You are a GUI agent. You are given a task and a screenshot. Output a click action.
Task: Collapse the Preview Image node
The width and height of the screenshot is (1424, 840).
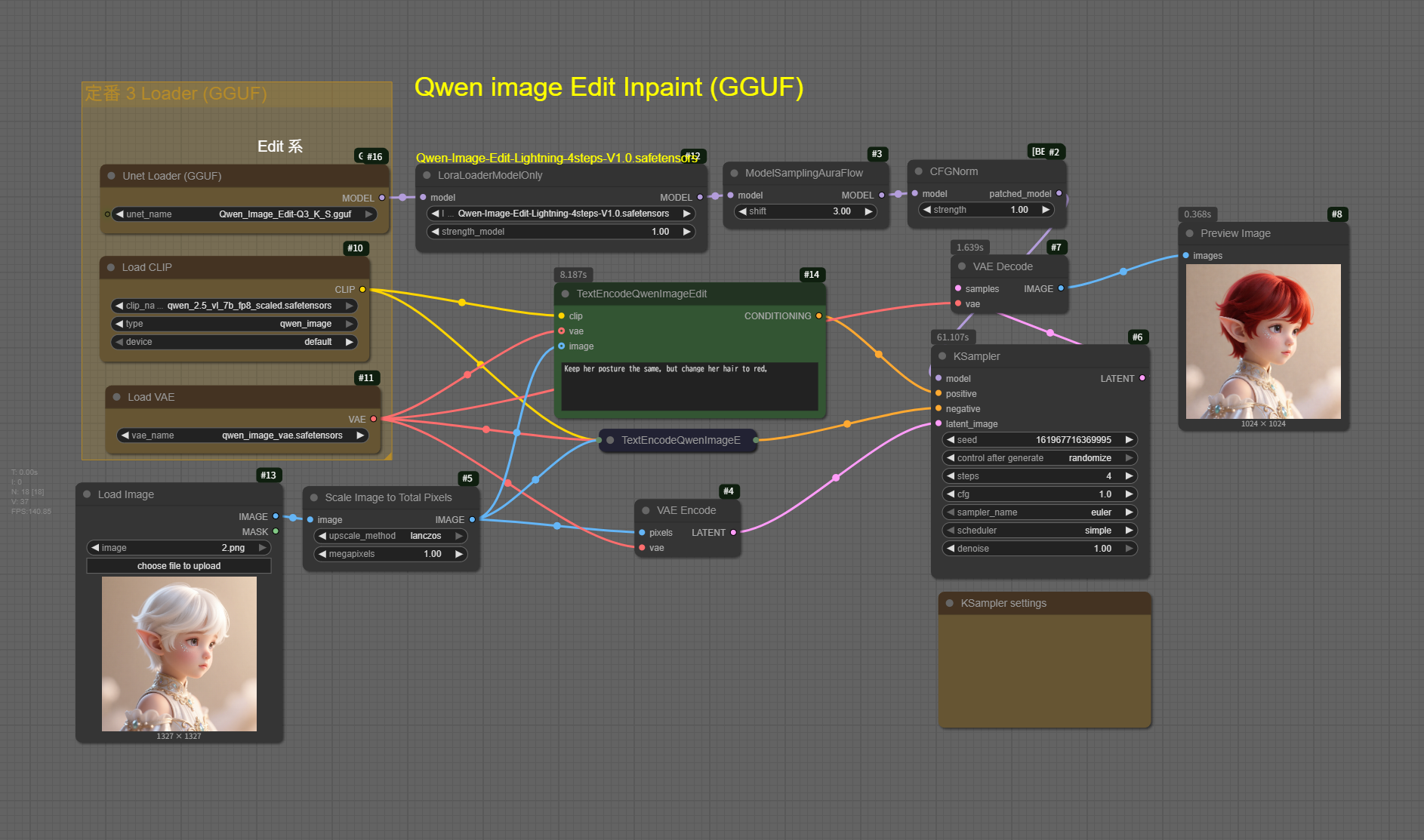point(1190,233)
